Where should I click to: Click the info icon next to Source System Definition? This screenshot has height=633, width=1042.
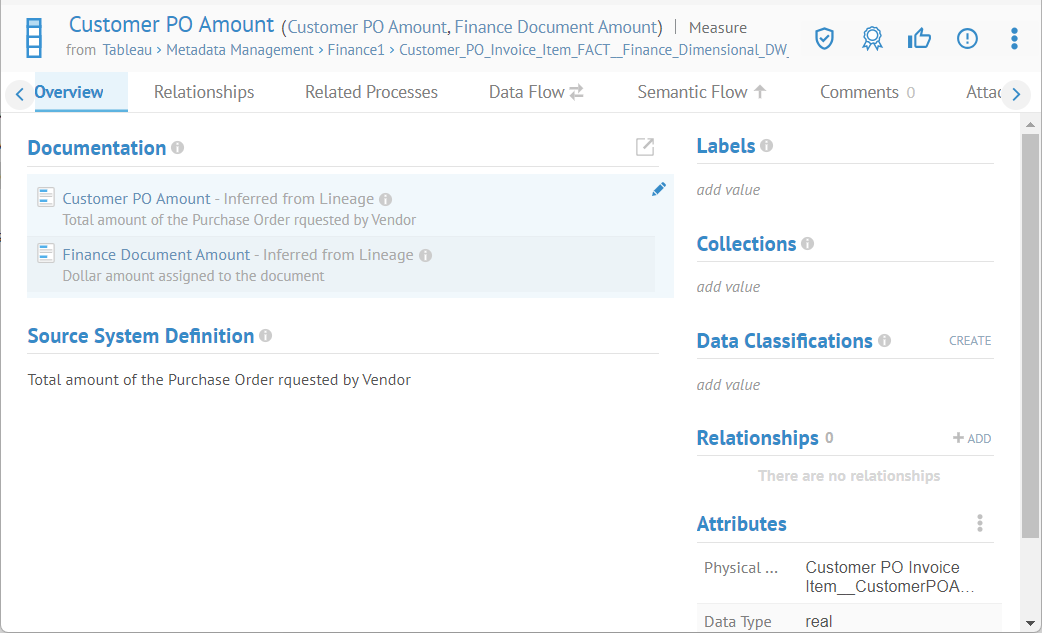click(x=265, y=336)
